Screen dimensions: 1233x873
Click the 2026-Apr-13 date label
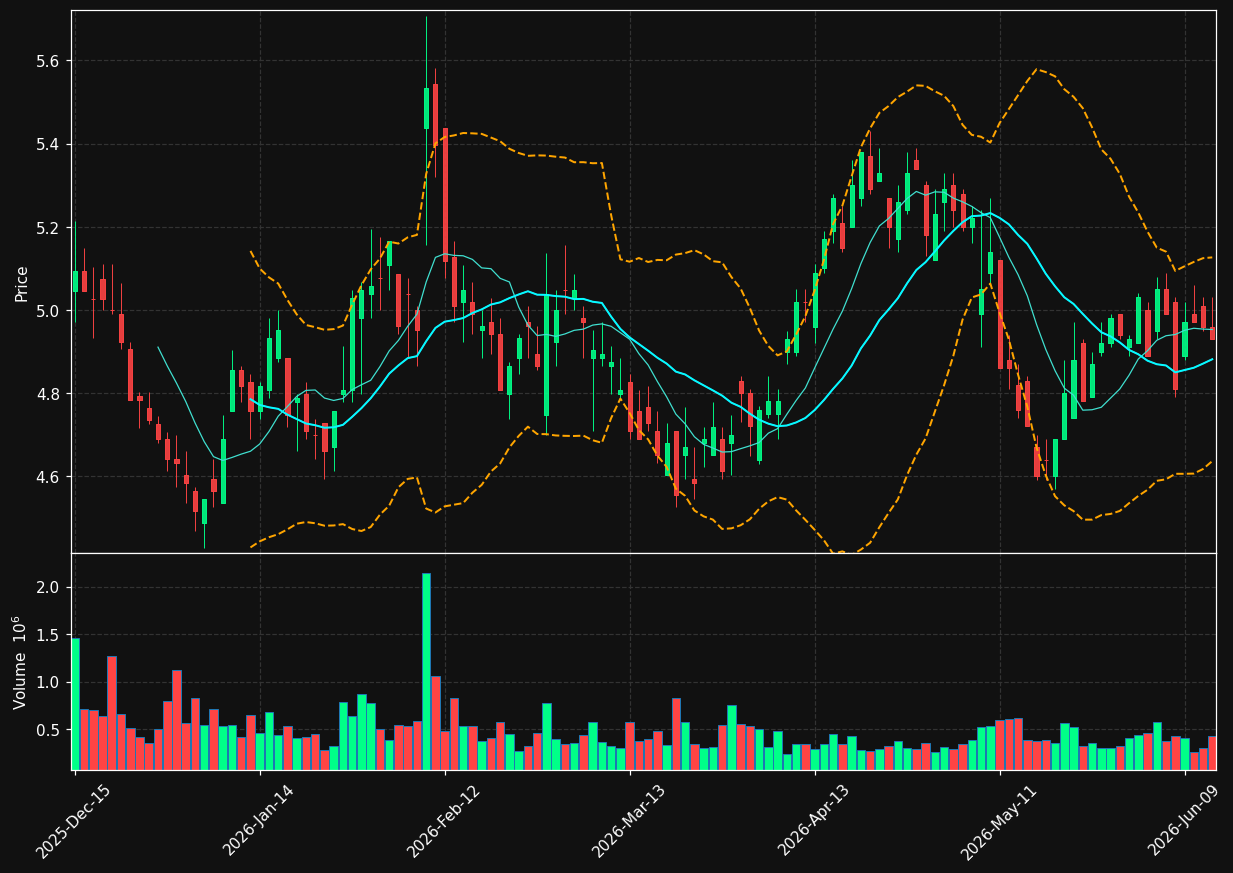[x=814, y=822]
